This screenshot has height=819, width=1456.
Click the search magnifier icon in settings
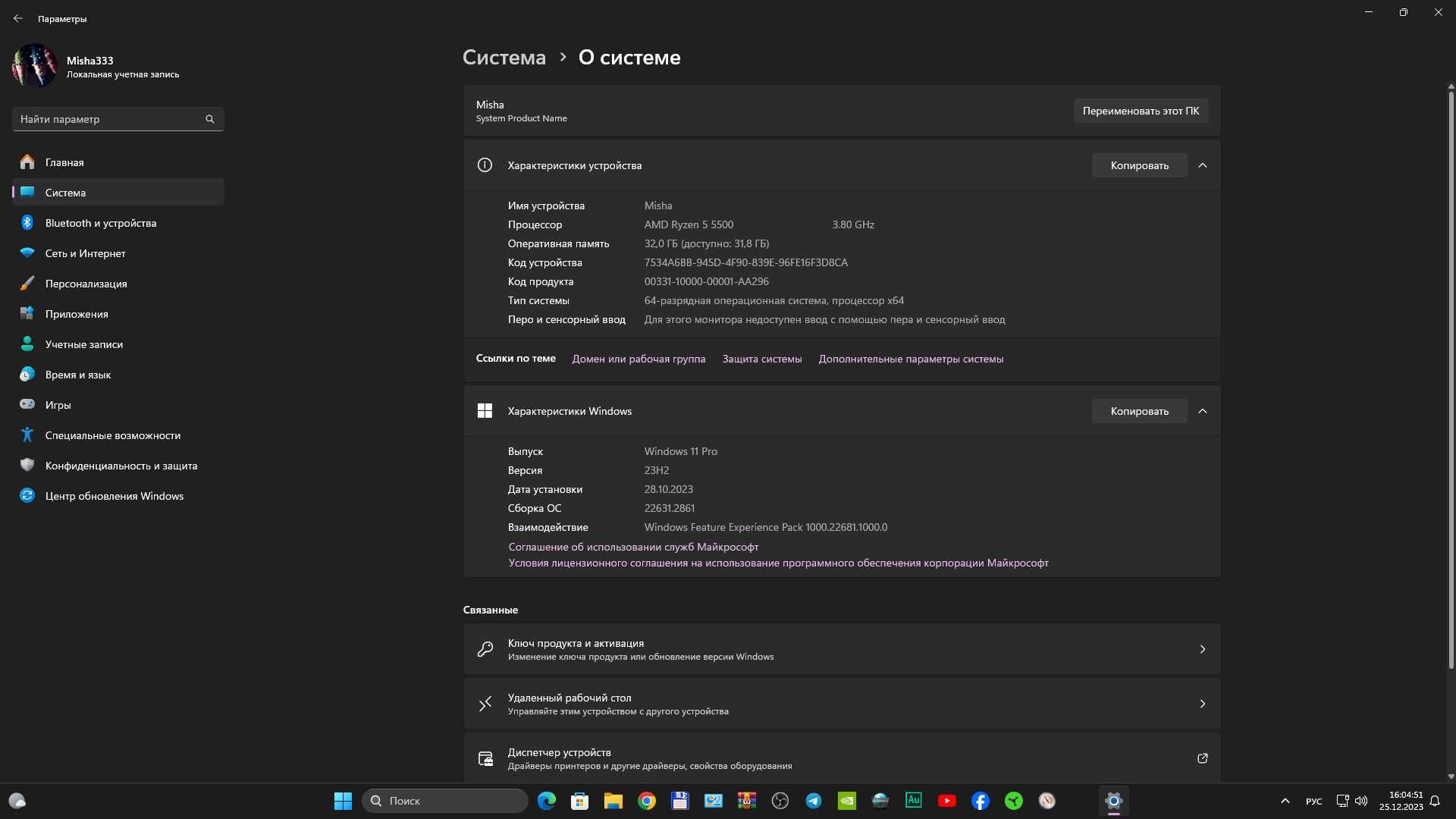coord(210,119)
